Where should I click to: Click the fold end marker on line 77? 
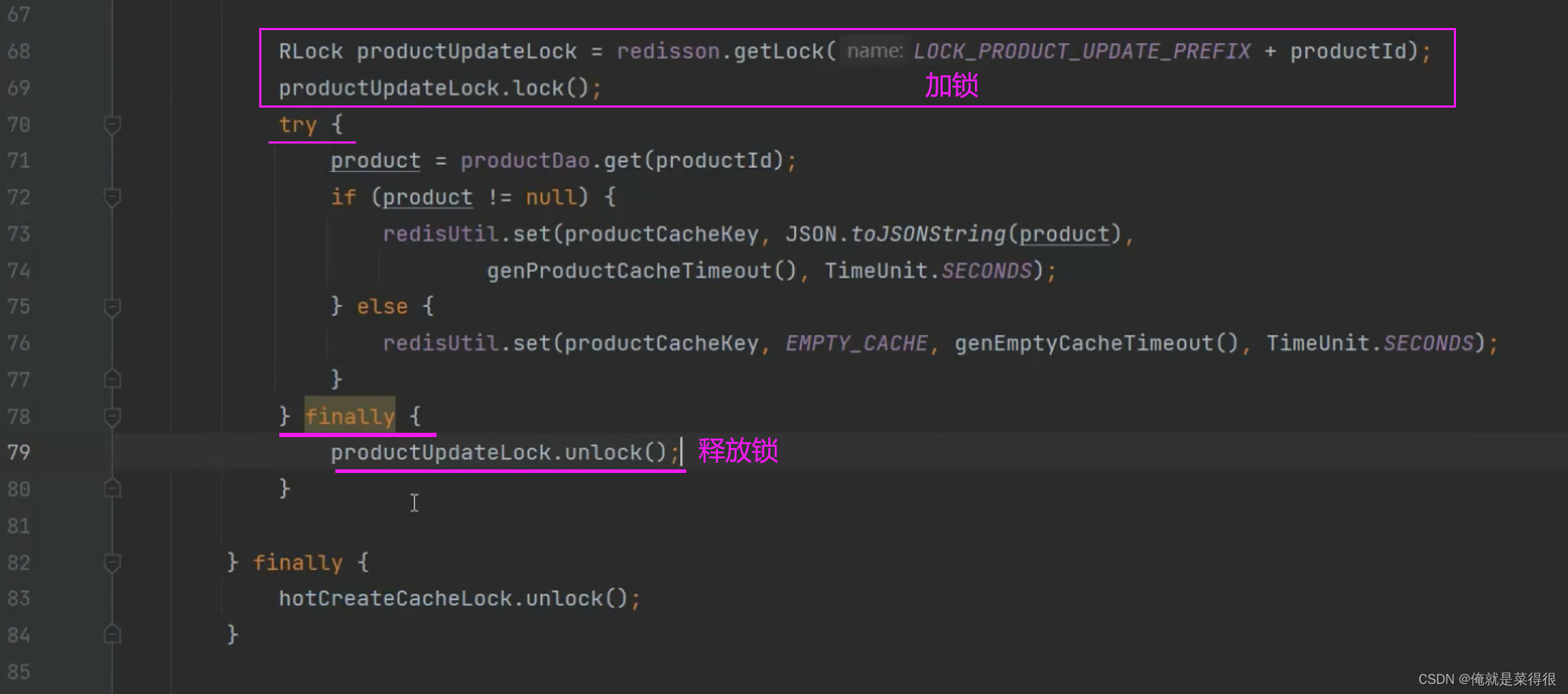click(x=112, y=379)
